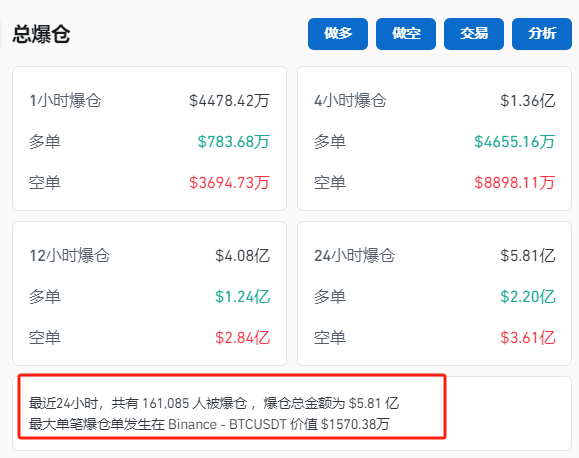Click the Binance - BTCUSDT $1570.38万 line
This screenshot has height=458, width=579.
tap(209, 424)
